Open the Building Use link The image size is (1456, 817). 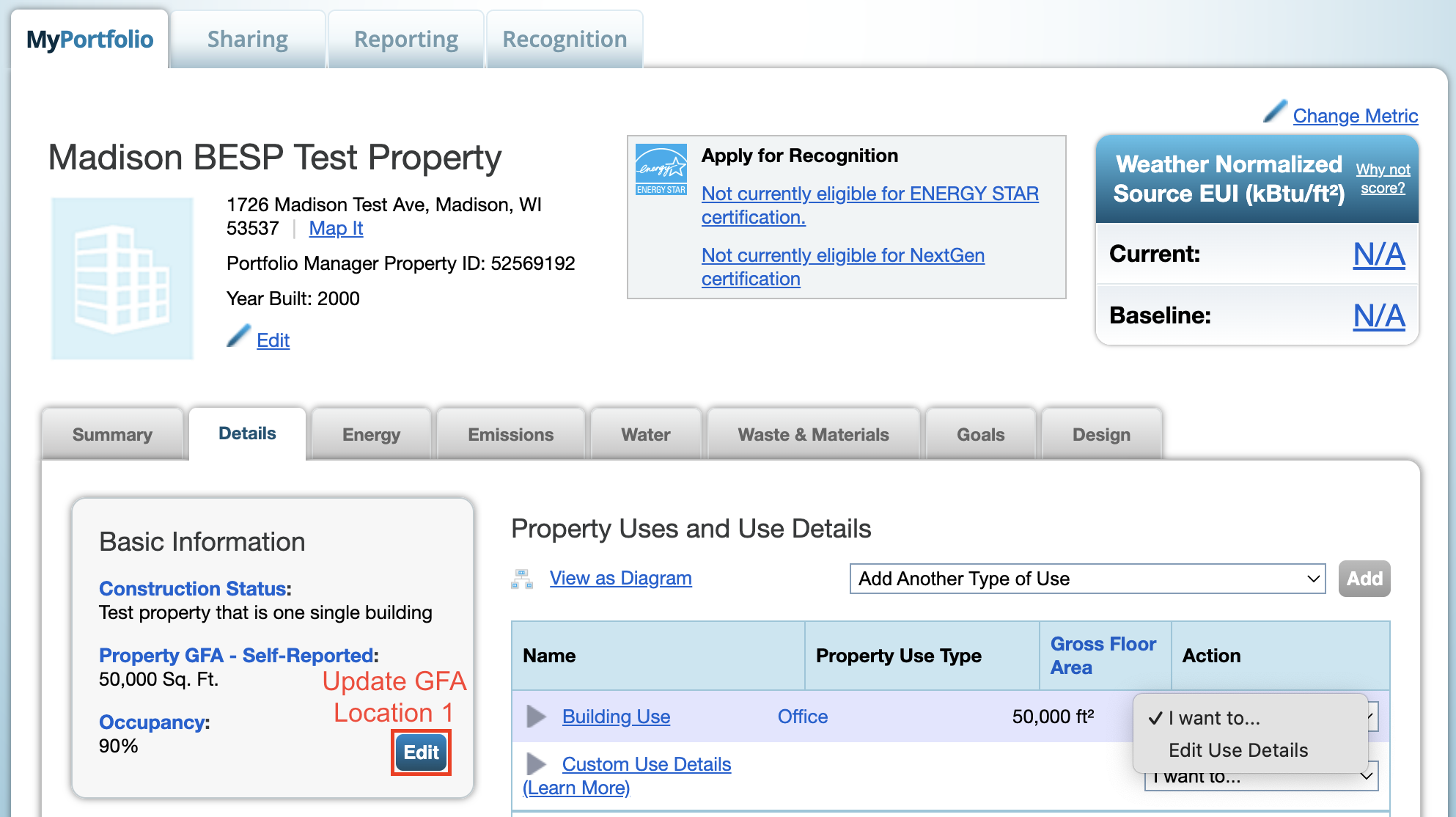(616, 717)
